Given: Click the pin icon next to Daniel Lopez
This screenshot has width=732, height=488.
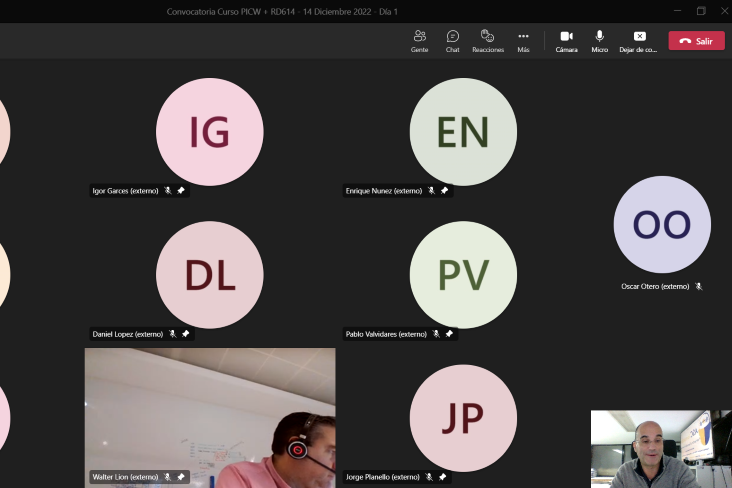Looking at the screenshot, I should (x=186, y=334).
